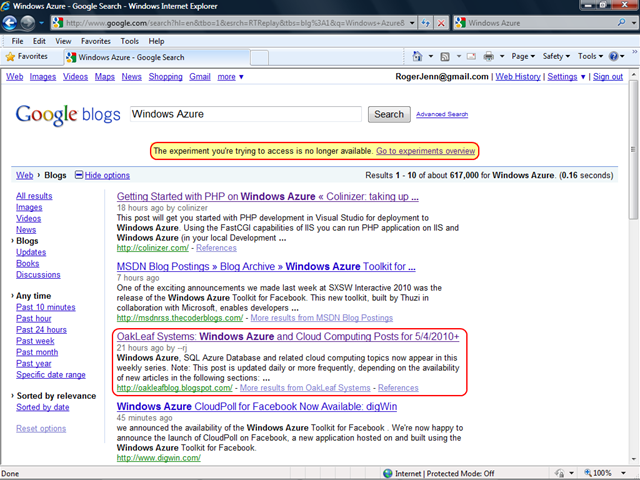
Task: Open 'Web History' link
Action: [518, 77]
